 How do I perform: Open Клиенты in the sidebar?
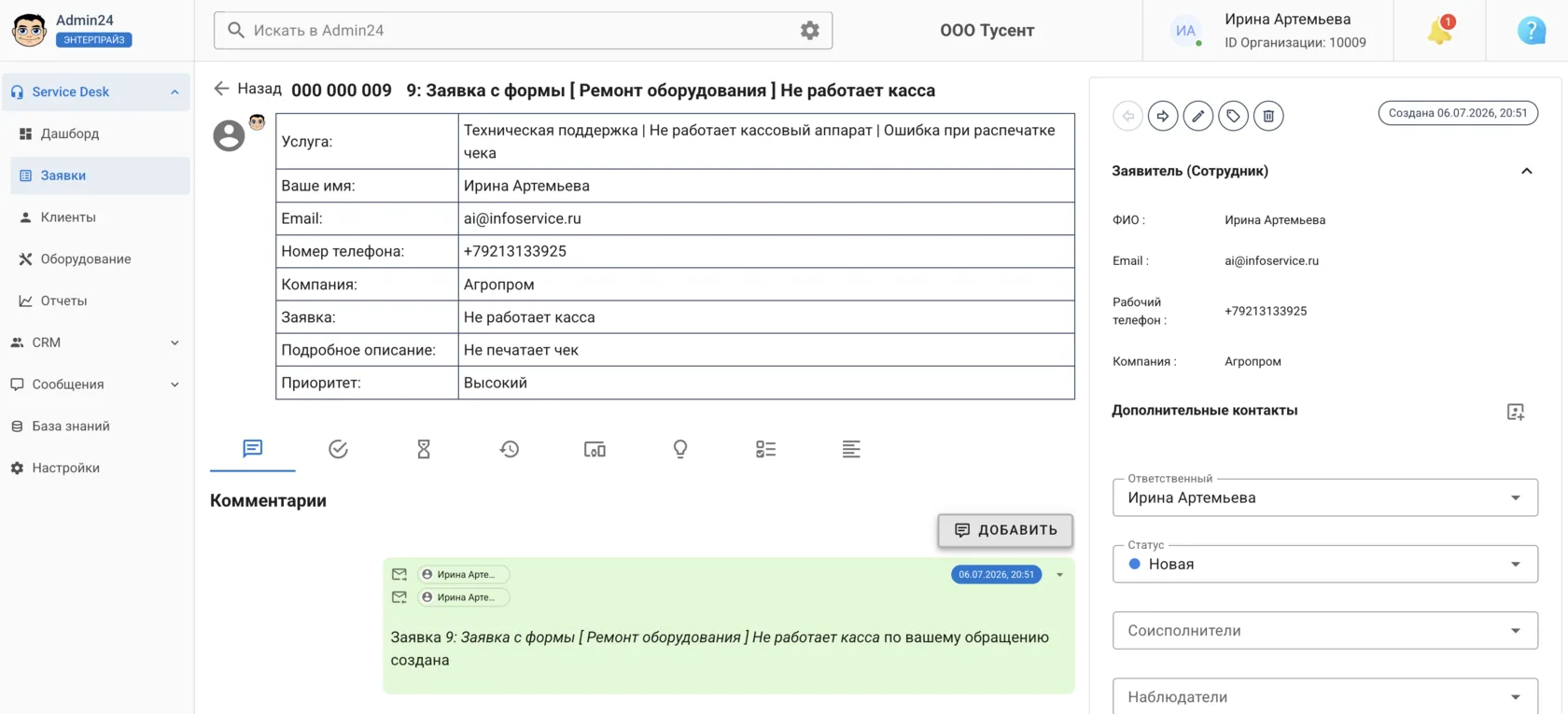pos(100,217)
